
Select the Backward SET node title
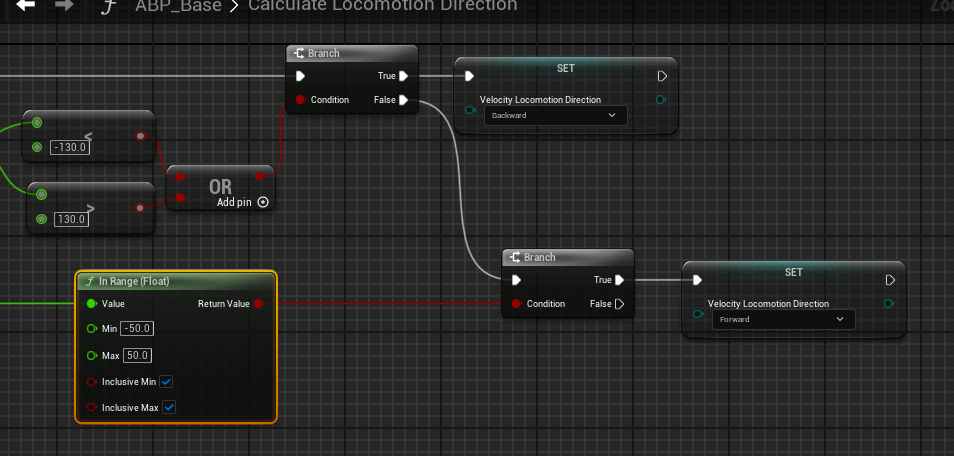[565, 68]
